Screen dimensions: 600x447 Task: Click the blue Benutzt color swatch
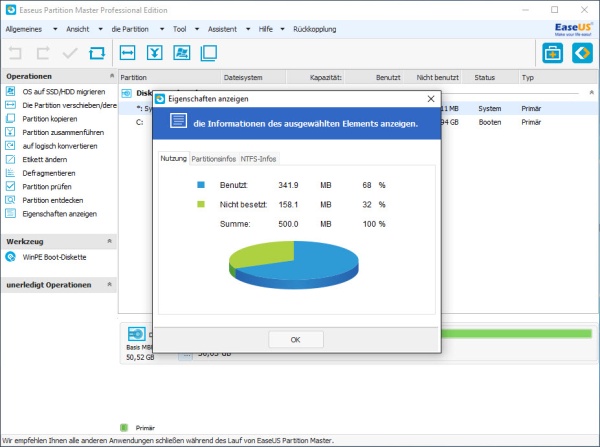(201, 185)
